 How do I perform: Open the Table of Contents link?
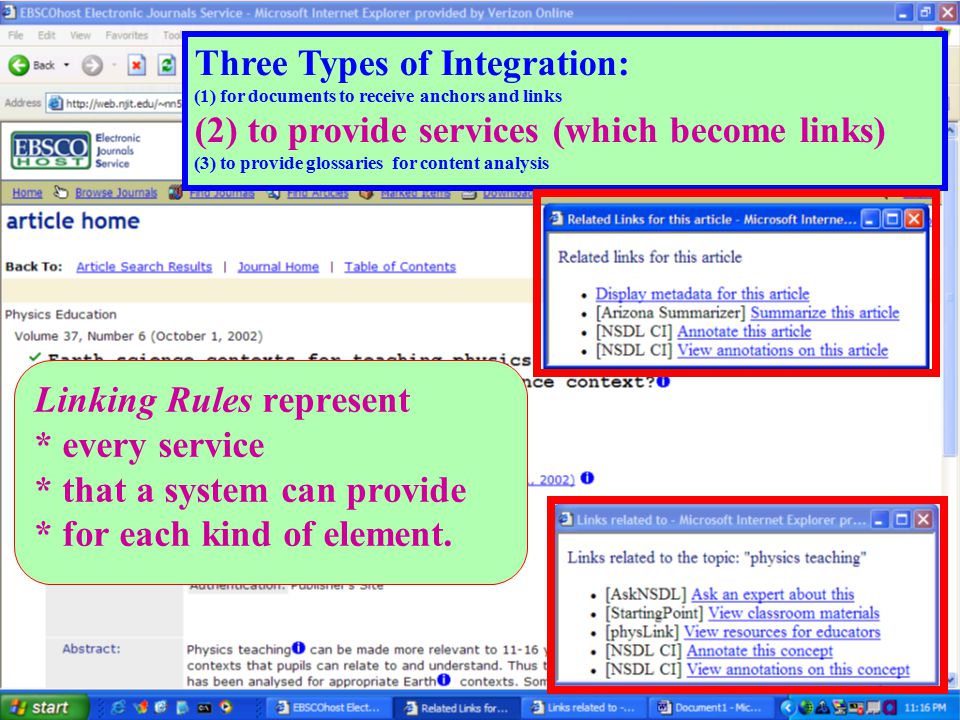pos(400,266)
